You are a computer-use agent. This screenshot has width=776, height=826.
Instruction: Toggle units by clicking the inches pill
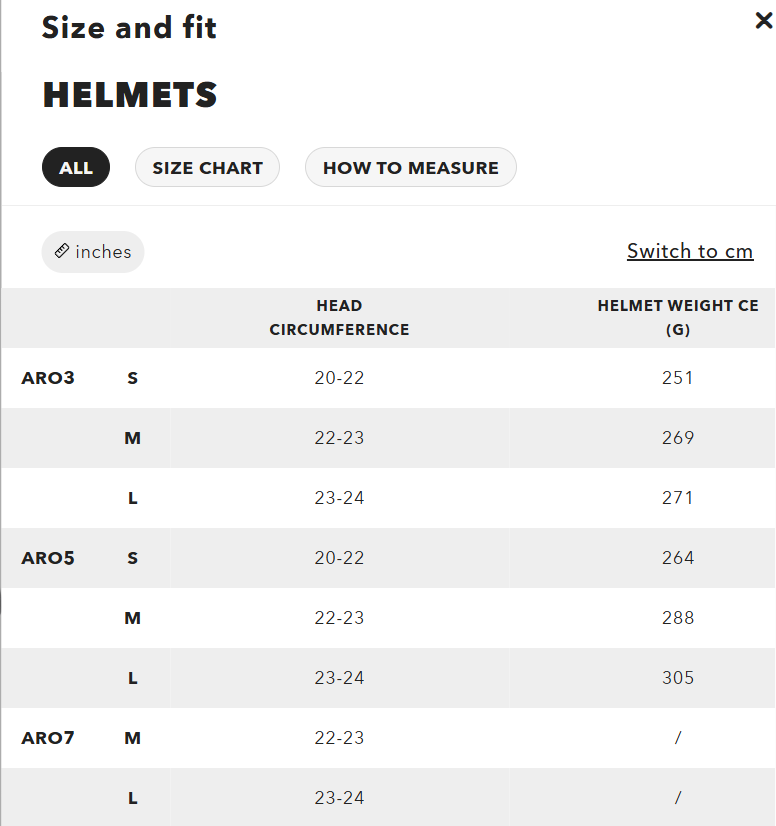93,252
